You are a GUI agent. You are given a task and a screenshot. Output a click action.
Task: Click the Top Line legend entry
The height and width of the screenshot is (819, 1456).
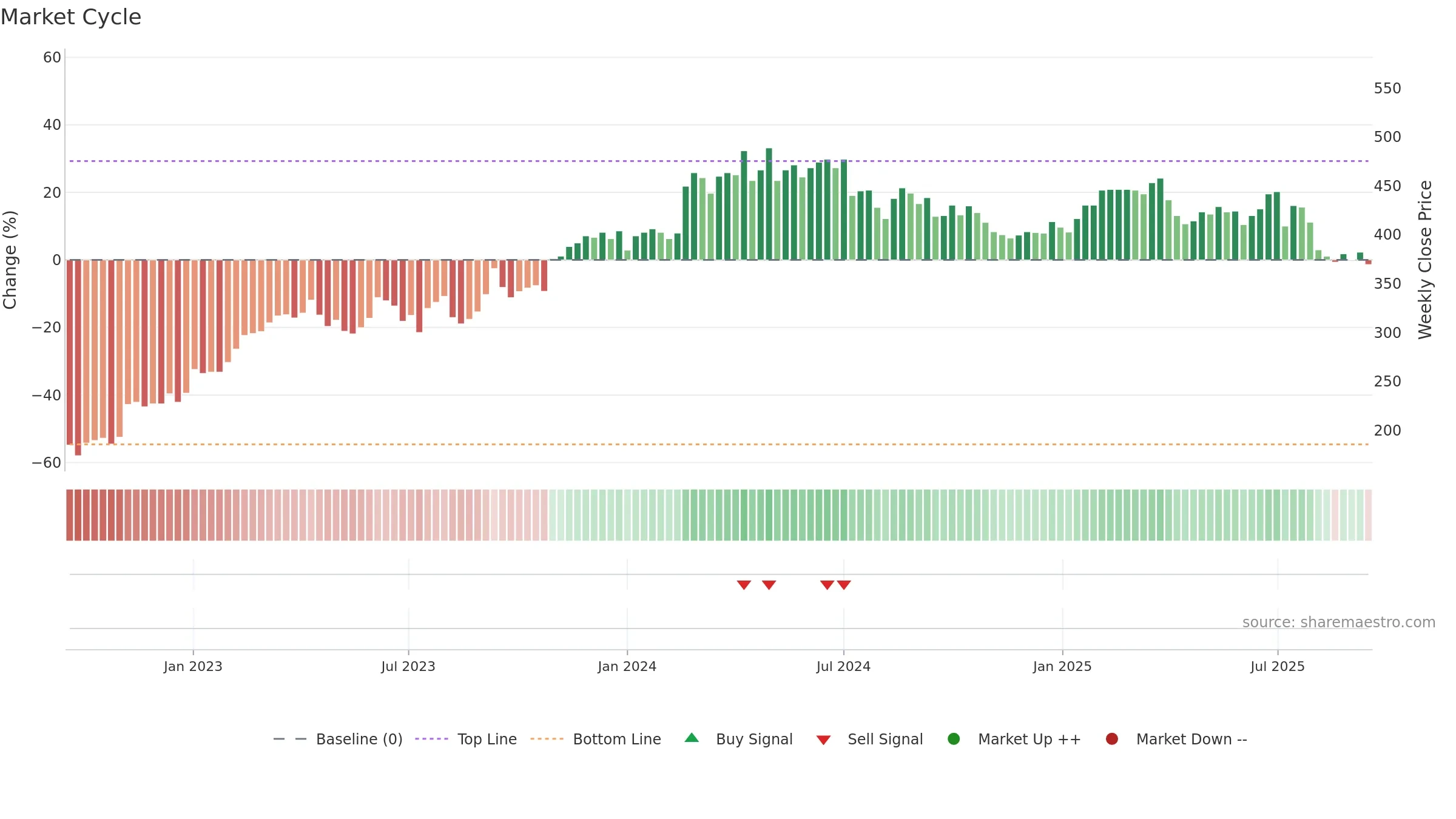pyautogui.click(x=466, y=739)
